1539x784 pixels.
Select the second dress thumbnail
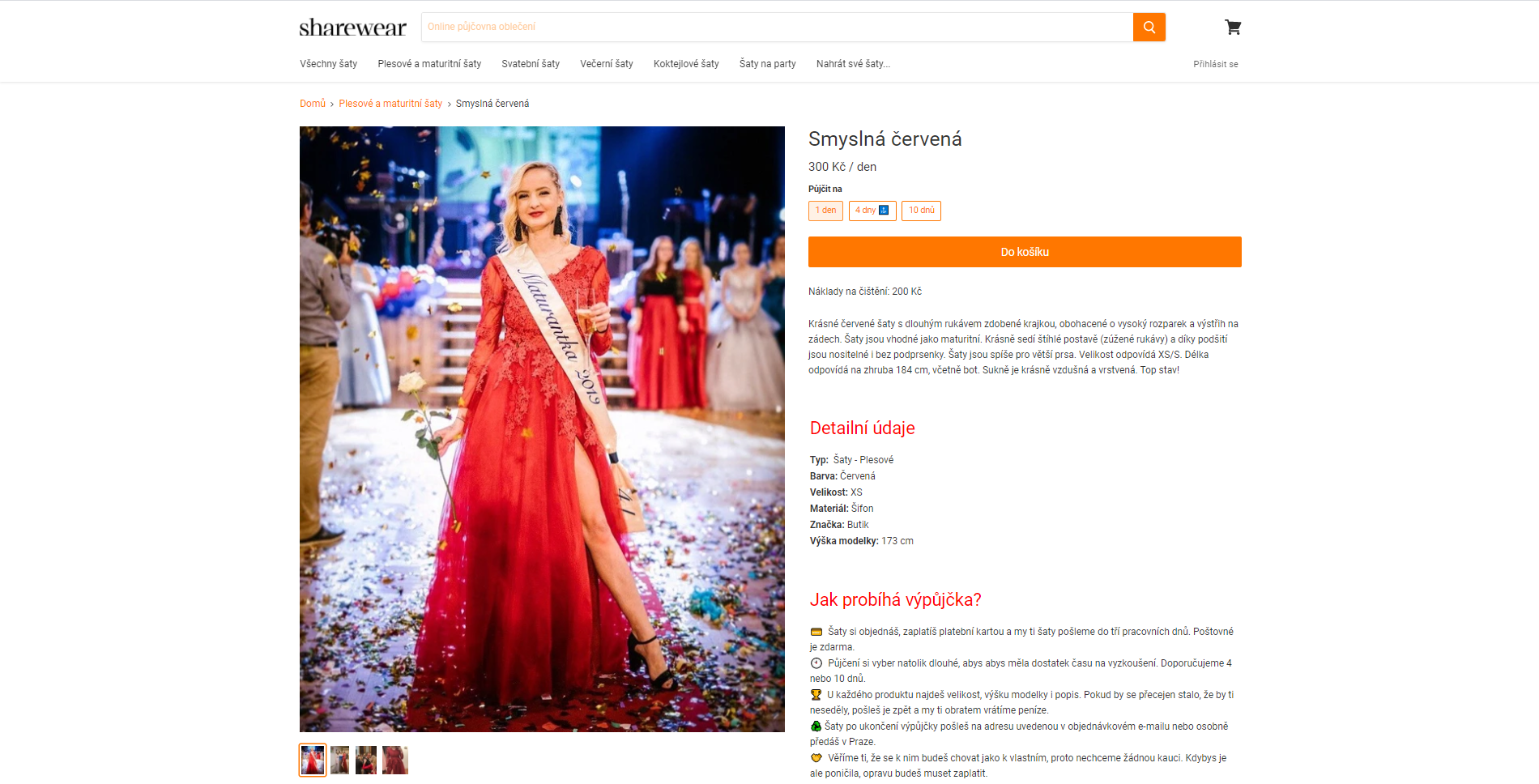(339, 760)
